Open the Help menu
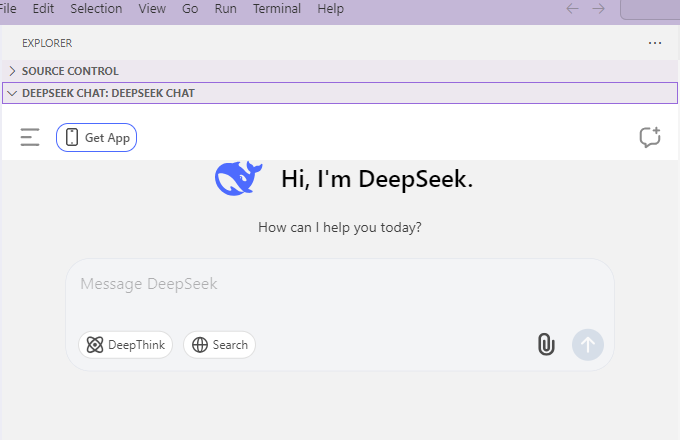The height and width of the screenshot is (440, 680). pyautogui.click(x=330, y=9)
